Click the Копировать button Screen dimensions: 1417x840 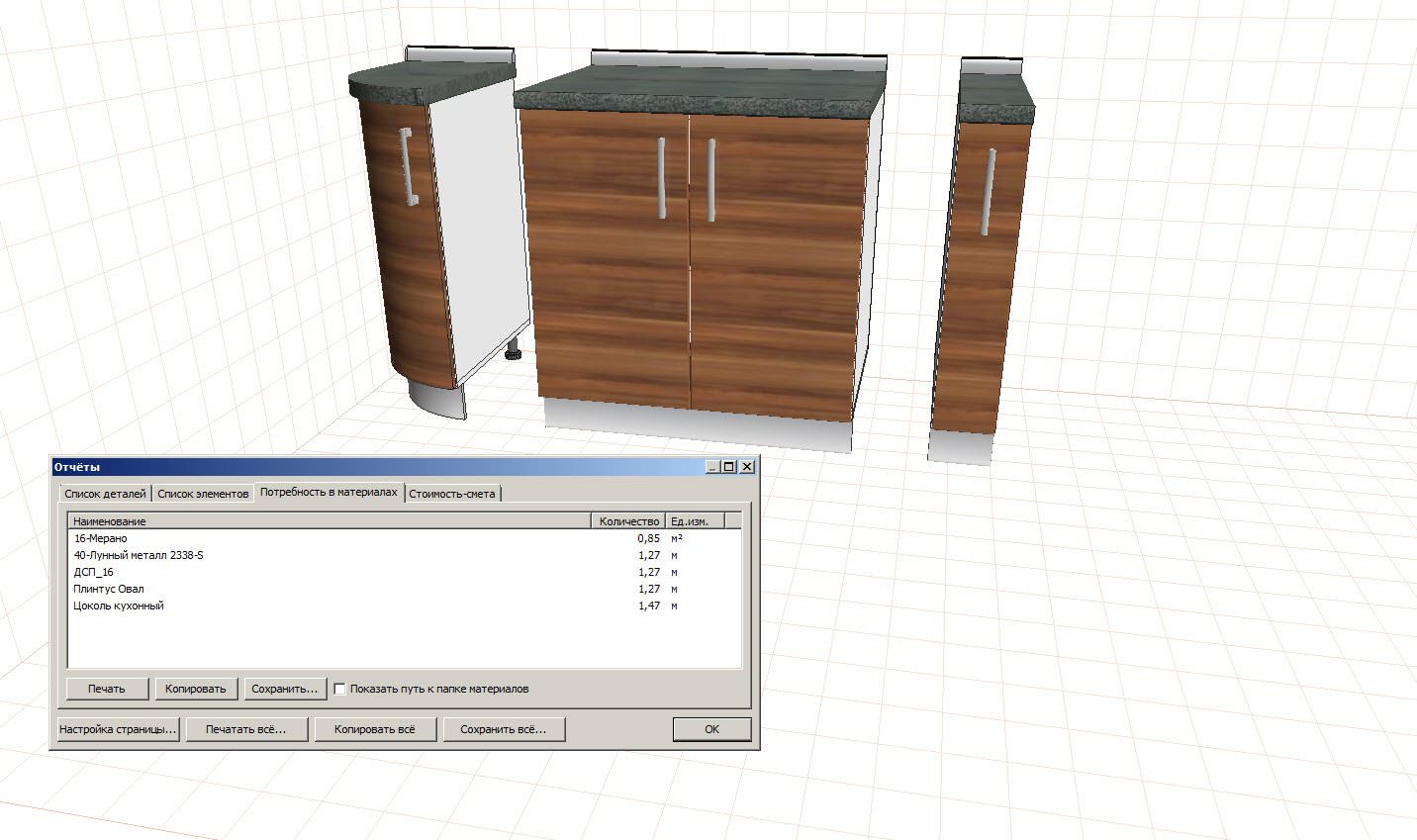coord(196,689)
